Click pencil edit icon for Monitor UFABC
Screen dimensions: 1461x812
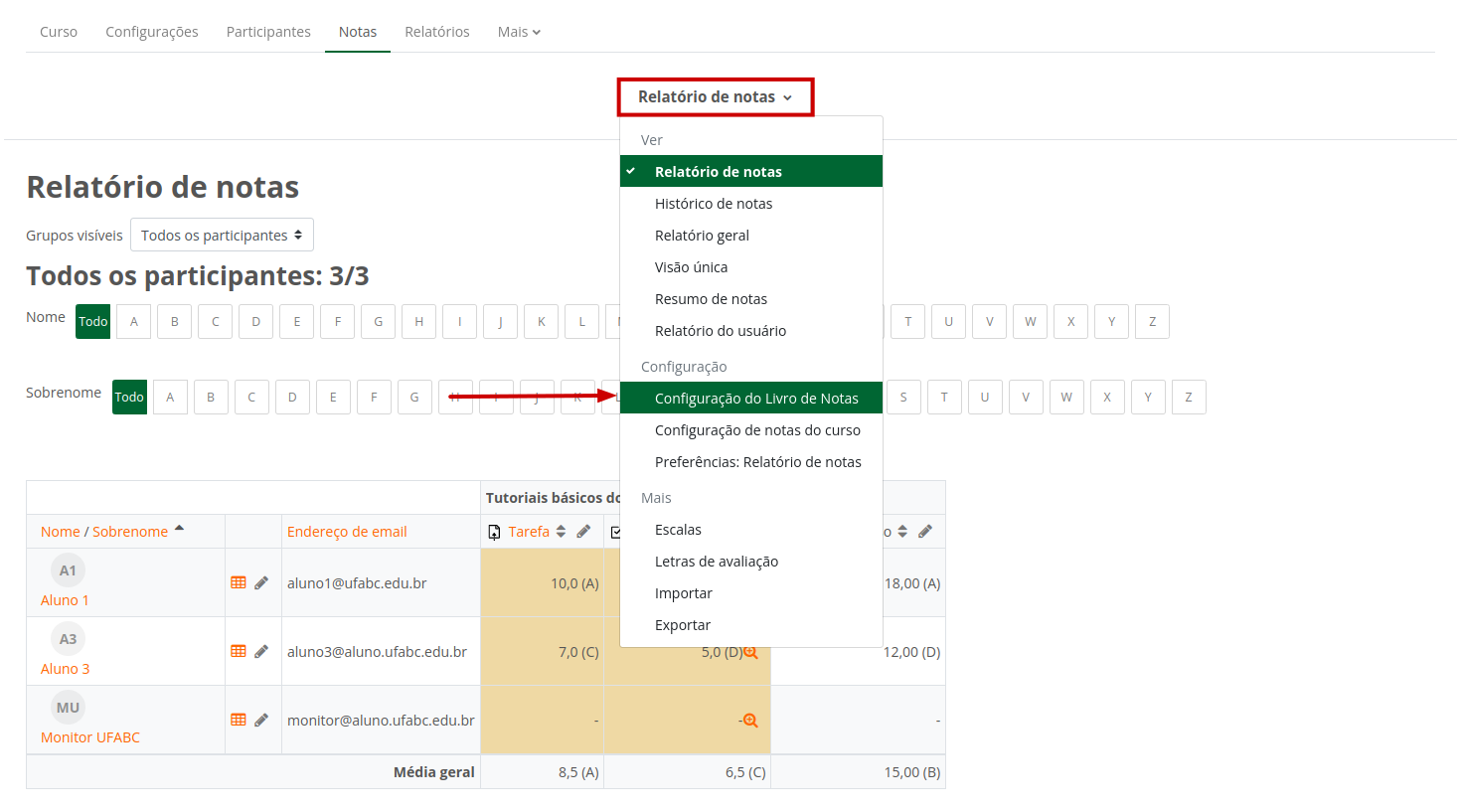[x=261, y=721]
